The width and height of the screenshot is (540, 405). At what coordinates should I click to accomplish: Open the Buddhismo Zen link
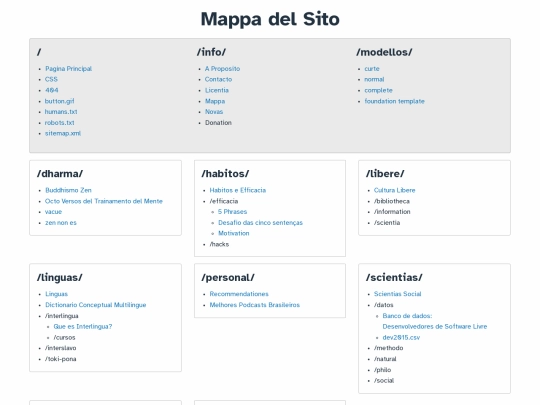[68, 190]
